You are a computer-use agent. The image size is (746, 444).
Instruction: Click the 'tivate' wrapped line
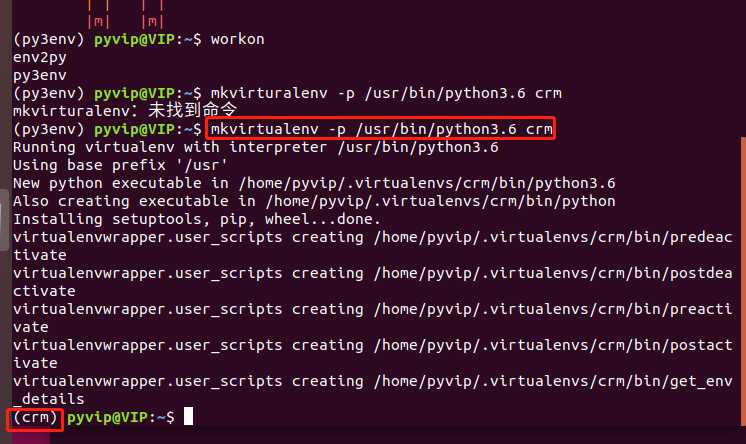point(39,255)
